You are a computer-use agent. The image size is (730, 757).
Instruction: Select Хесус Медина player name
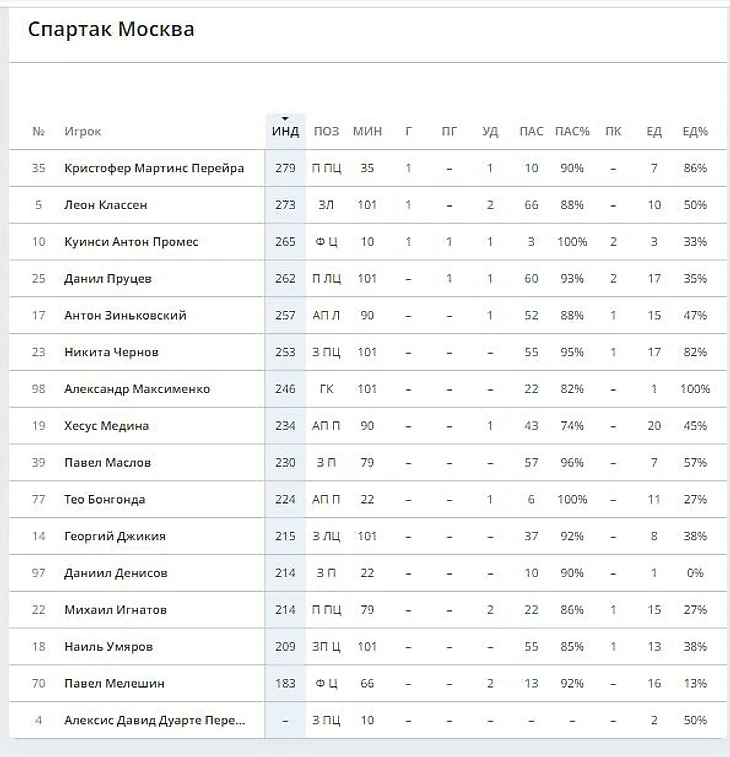106,426
